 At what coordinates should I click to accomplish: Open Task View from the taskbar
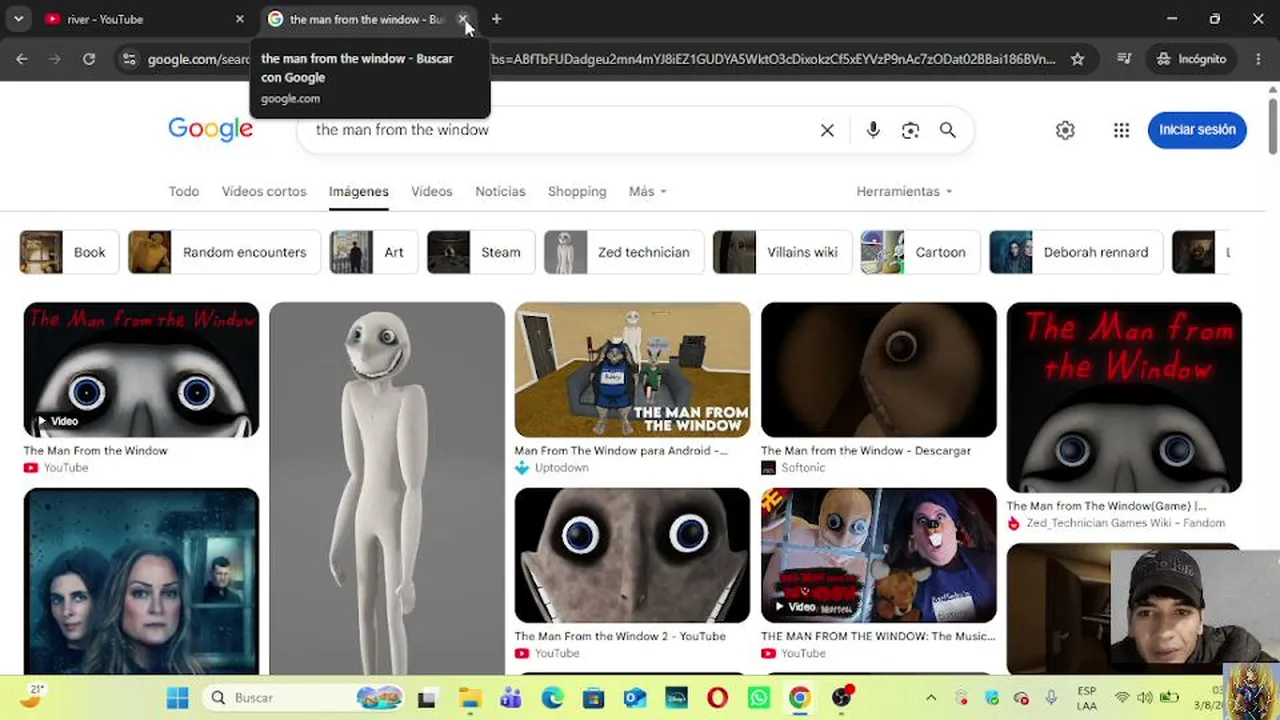pos(427,697)
